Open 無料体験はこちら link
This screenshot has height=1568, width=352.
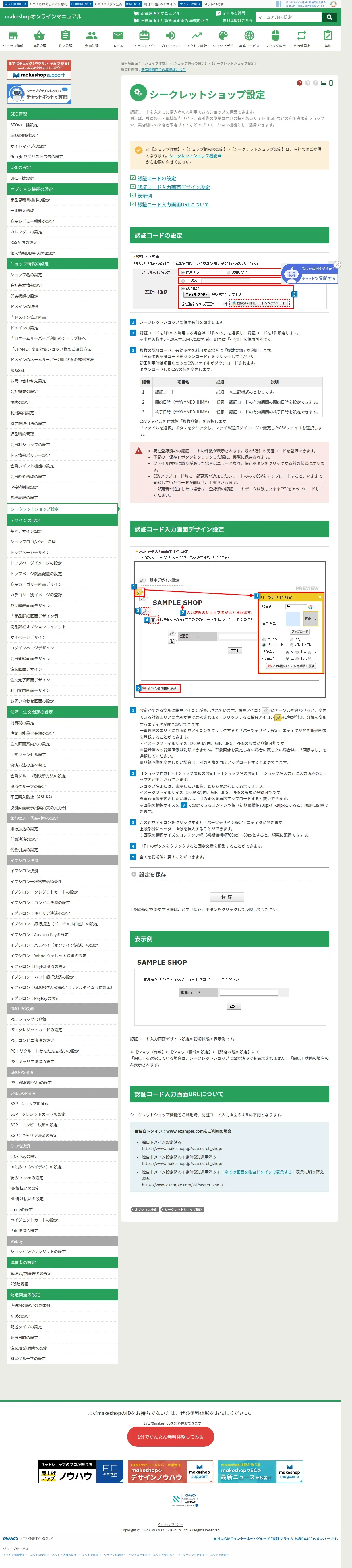(x=237, y=21)
